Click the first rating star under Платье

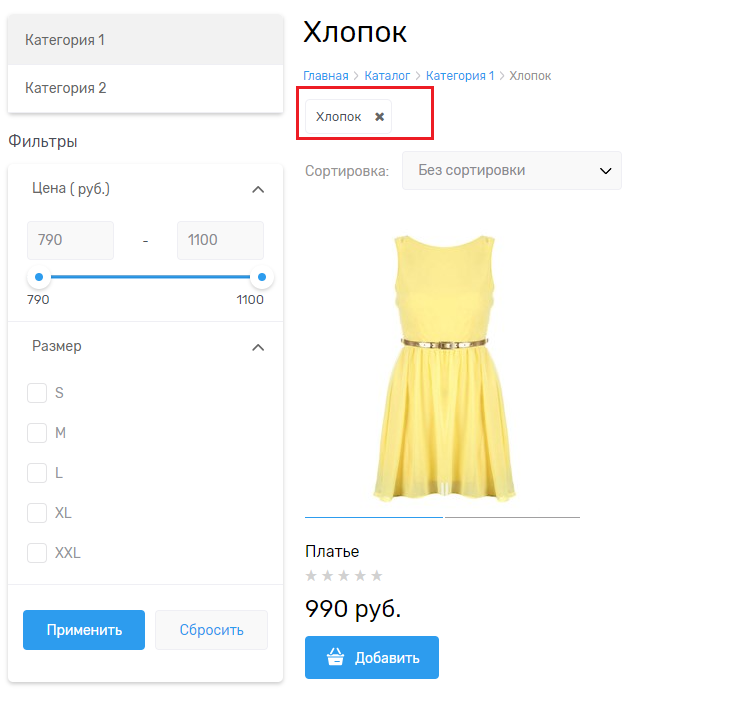(x=311, y=575)
